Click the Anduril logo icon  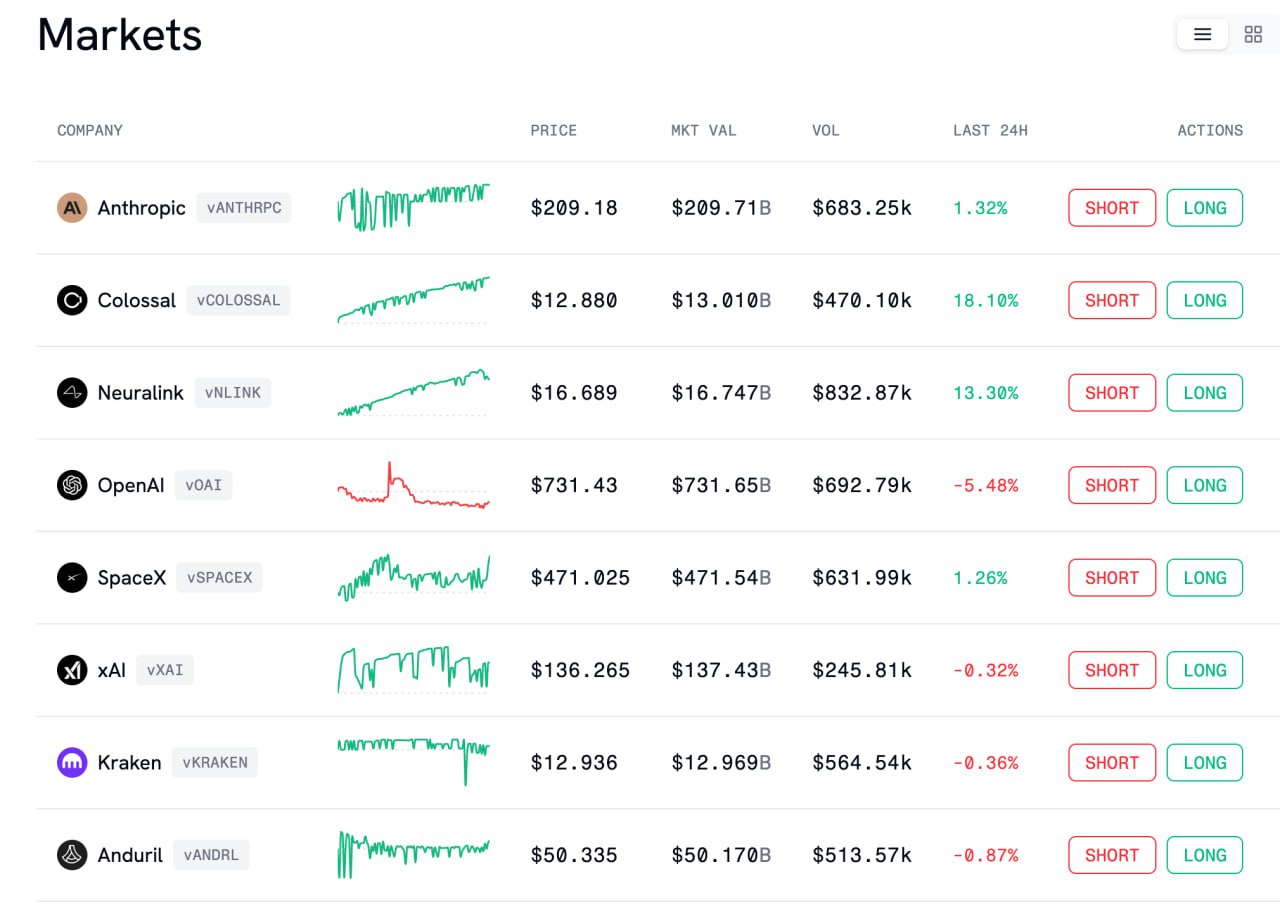coord(72,855)
